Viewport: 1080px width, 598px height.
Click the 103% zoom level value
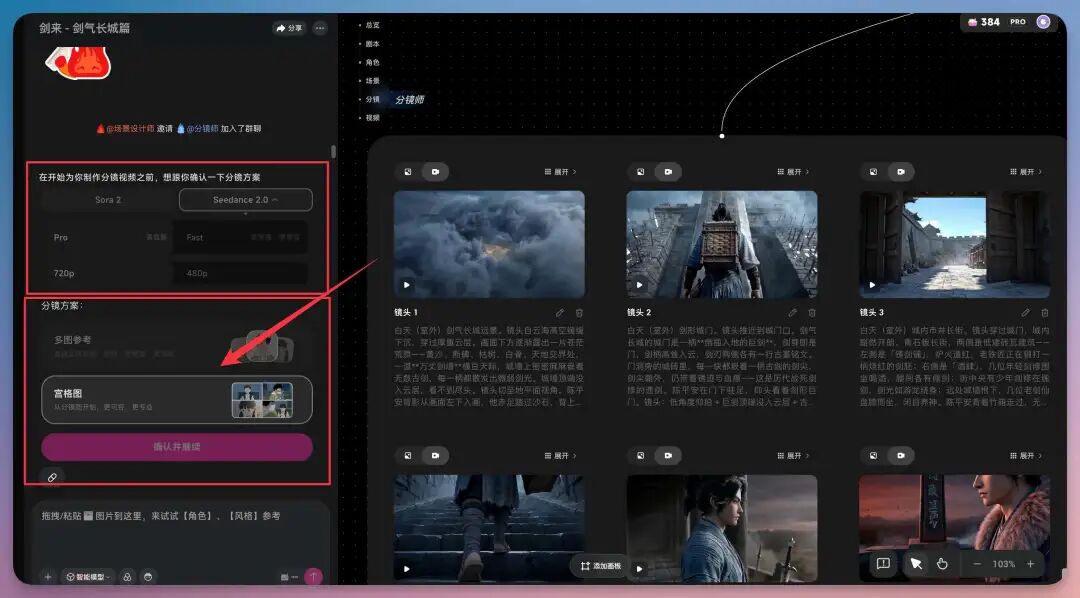coord(1004,564)
